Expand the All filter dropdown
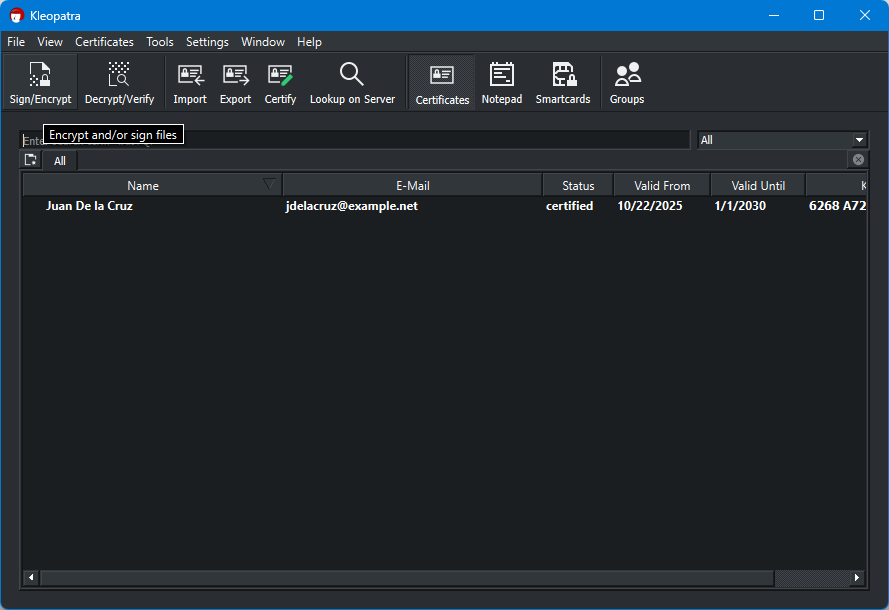Screen dimensions: 889x610 coord(859,140)
